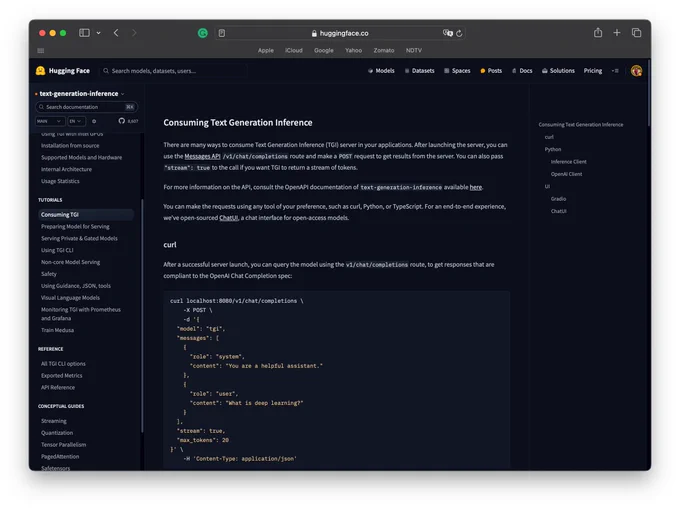Click the Hugging Face logo
The image size is (680, 509).
click(63, 71)
